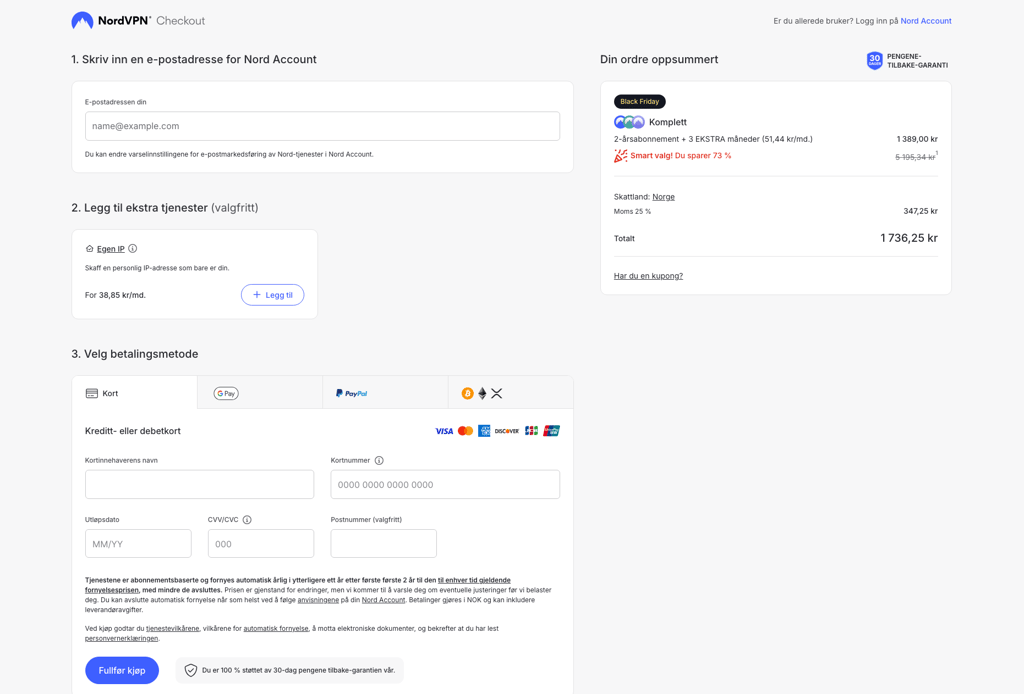1024x694 pixels.
Task: Click the Komplett plan product icons
Action: 629,122
